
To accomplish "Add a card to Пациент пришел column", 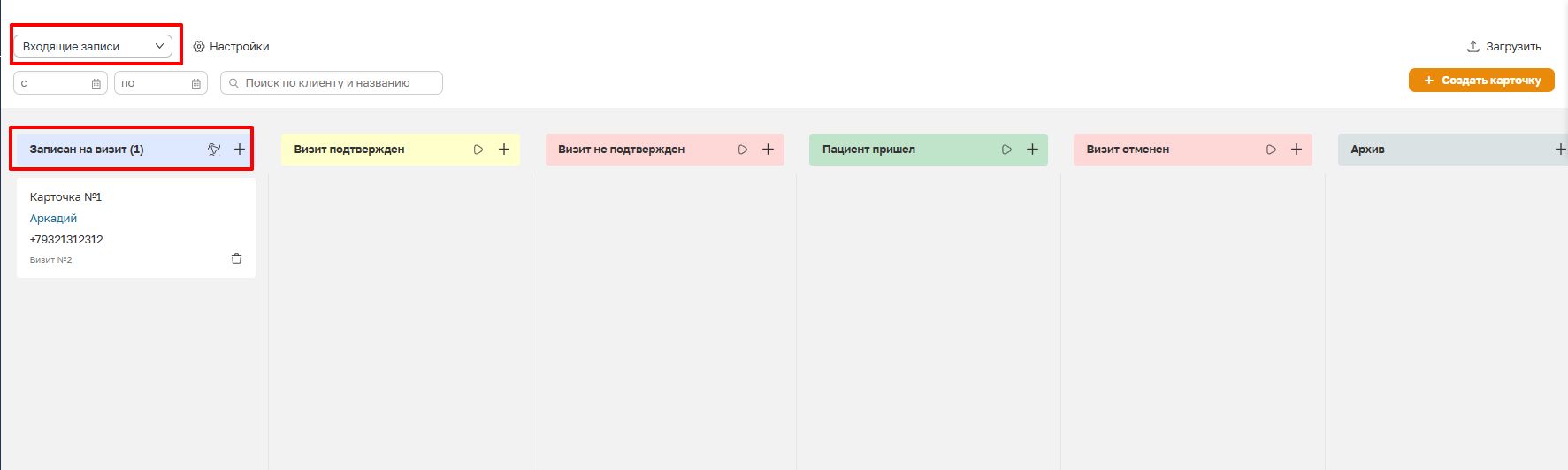I will 1032,150.
